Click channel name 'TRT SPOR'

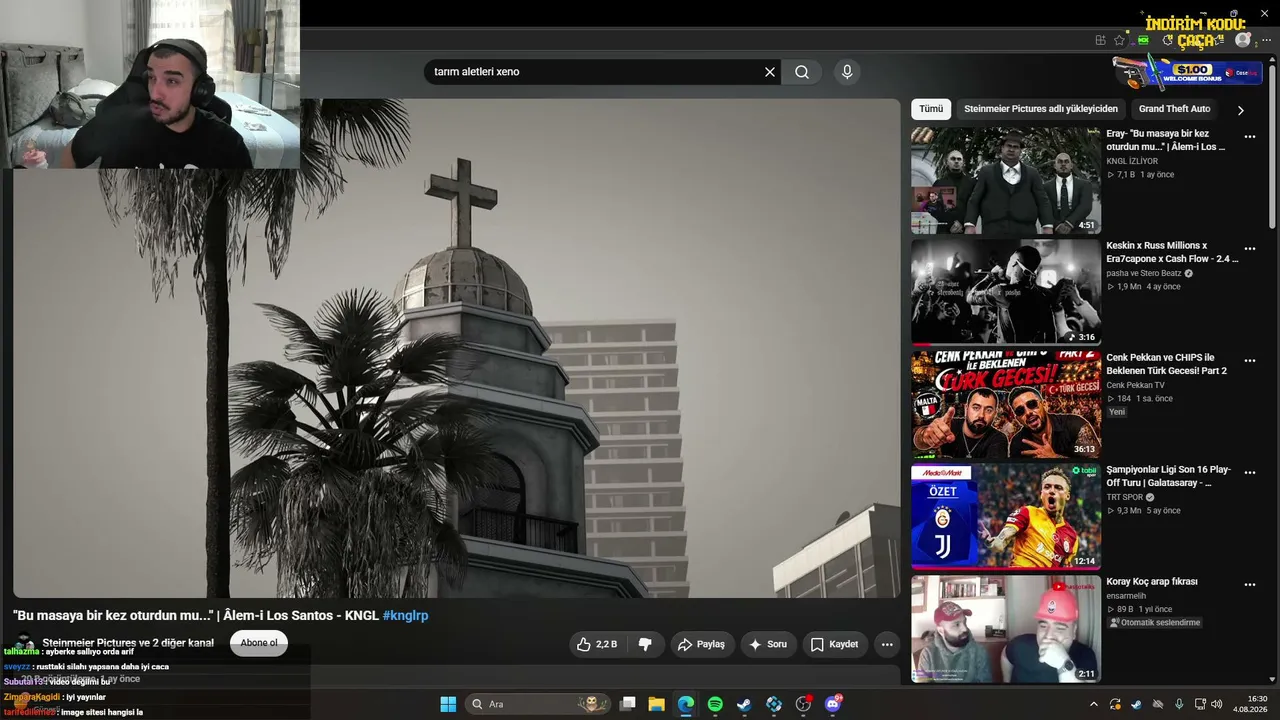(x=1125, y=497)
